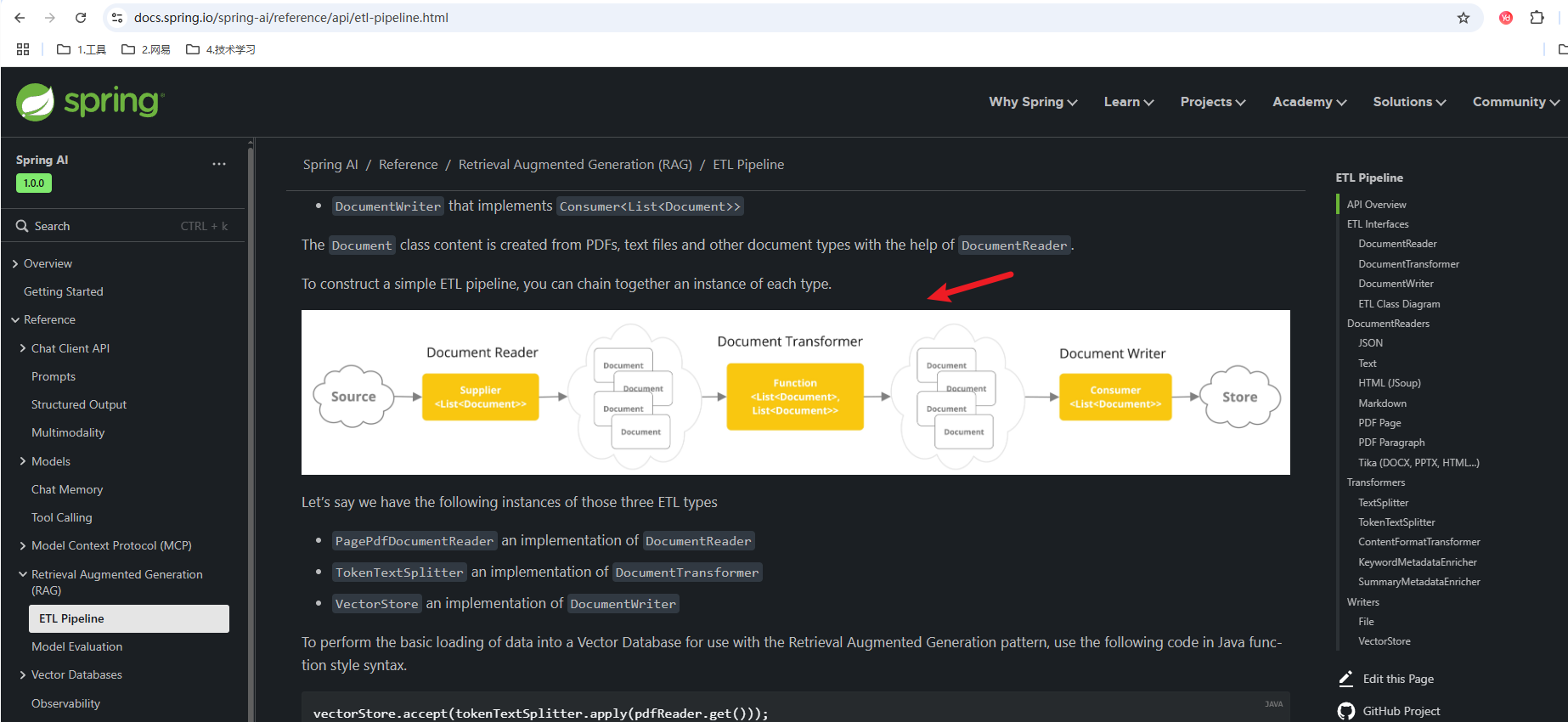Open the Learn dropdown menu
This screenshot has width=1568, height=722.
pyautogui.click(x=1129, y=102)
